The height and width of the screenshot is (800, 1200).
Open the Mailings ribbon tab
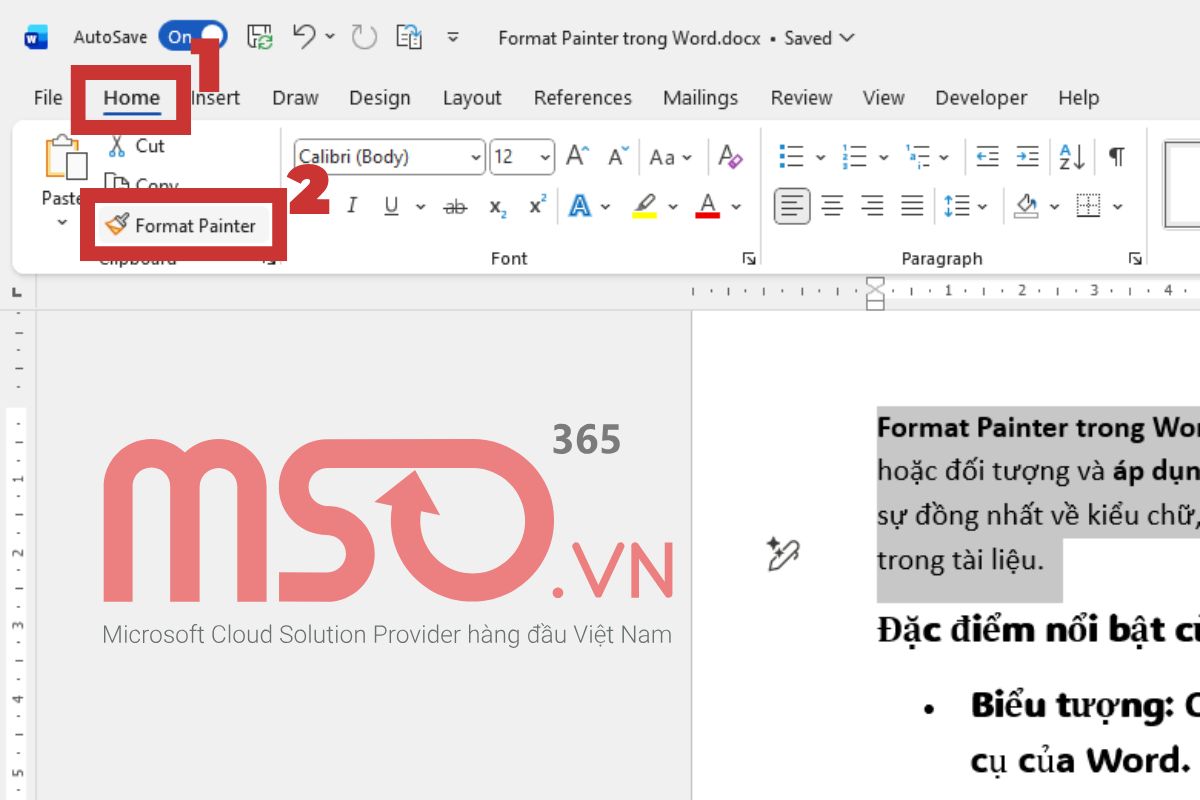(x=700, y=97)
